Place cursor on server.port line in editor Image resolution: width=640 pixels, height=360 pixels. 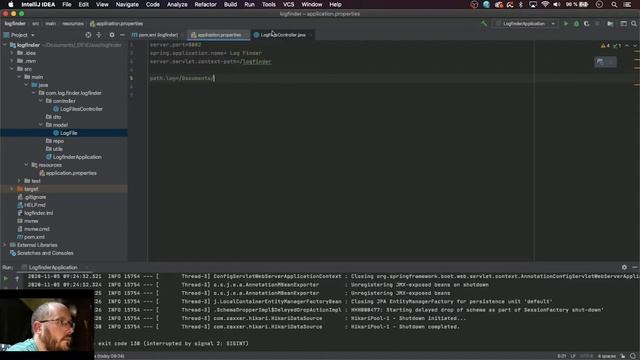176,45
